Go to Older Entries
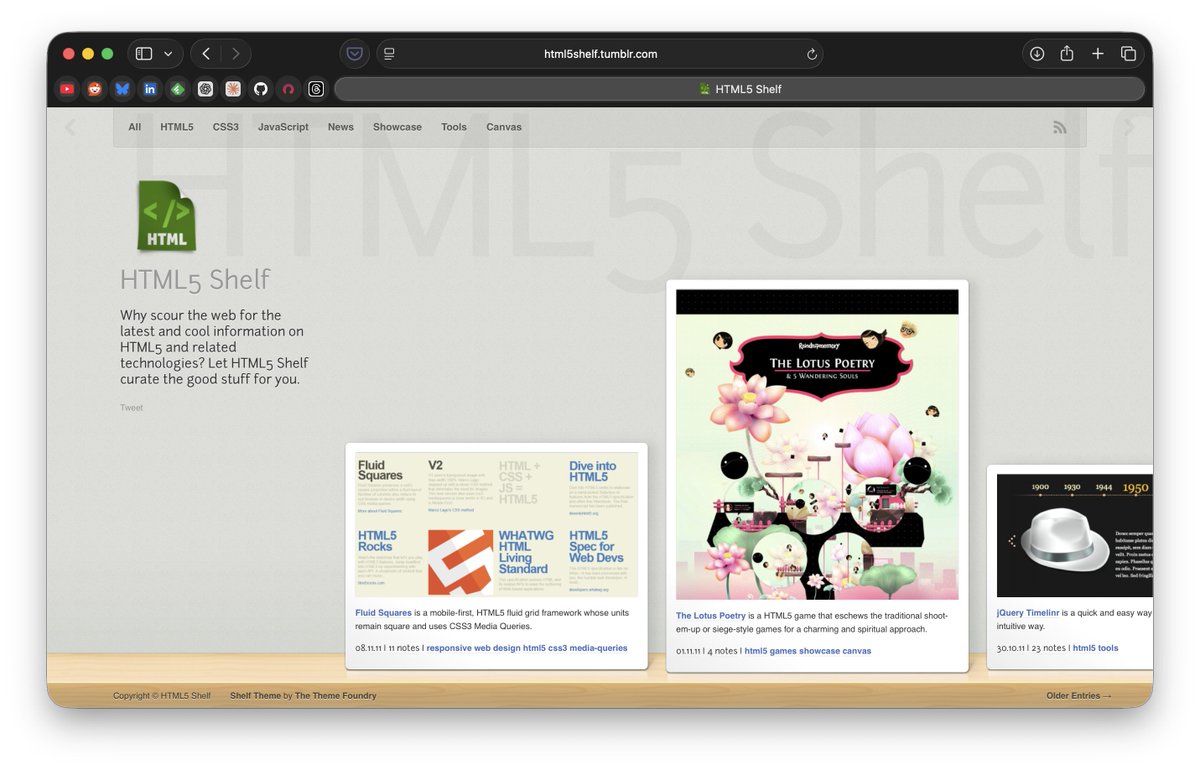 [1079, 696]
